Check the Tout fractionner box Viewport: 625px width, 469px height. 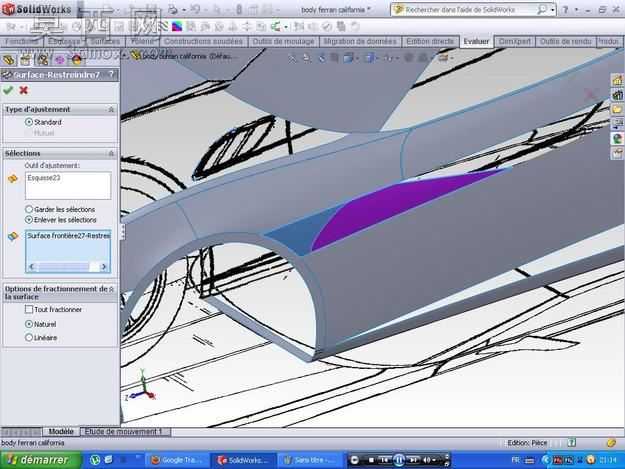(29, 309)
